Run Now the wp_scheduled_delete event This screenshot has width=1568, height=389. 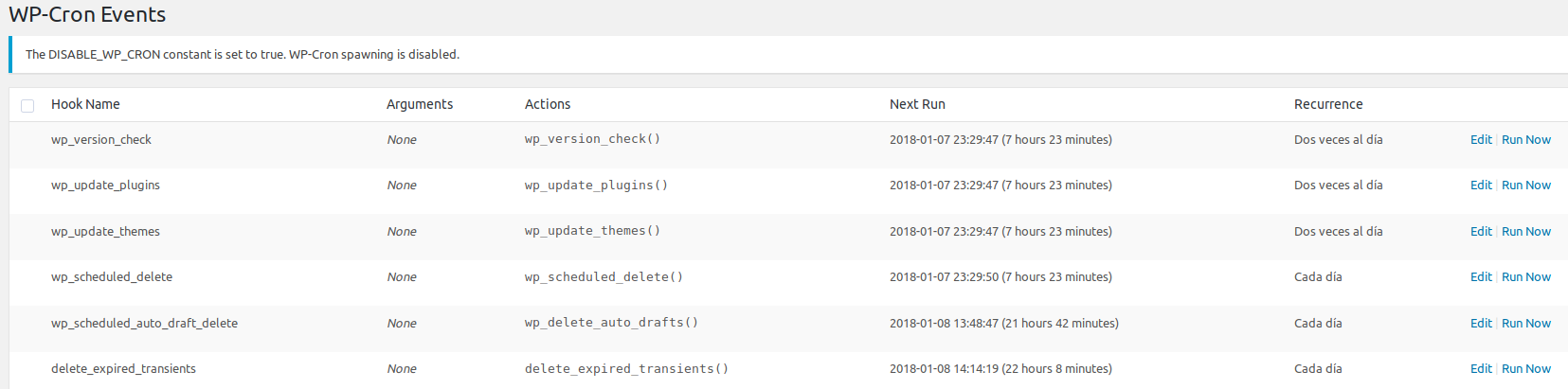click(1526, 277)
